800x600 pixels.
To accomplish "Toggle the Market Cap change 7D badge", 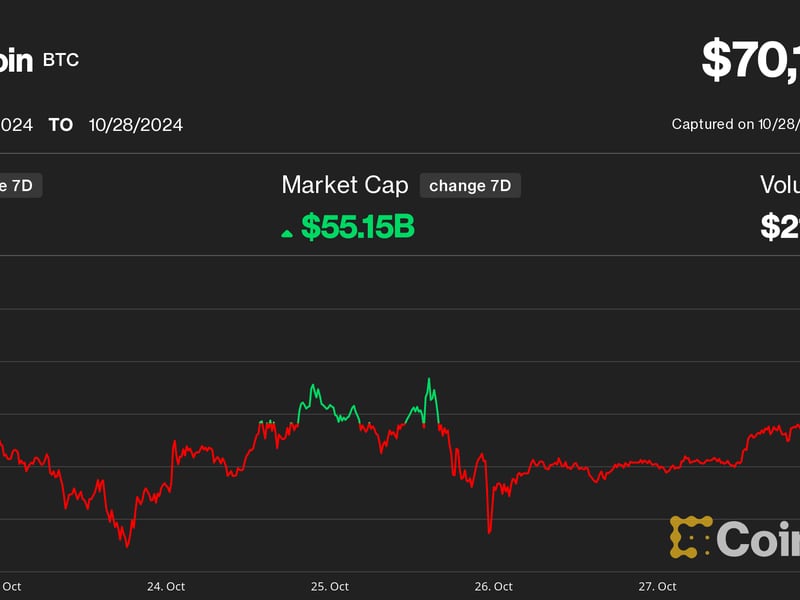I will pos(471,185).
